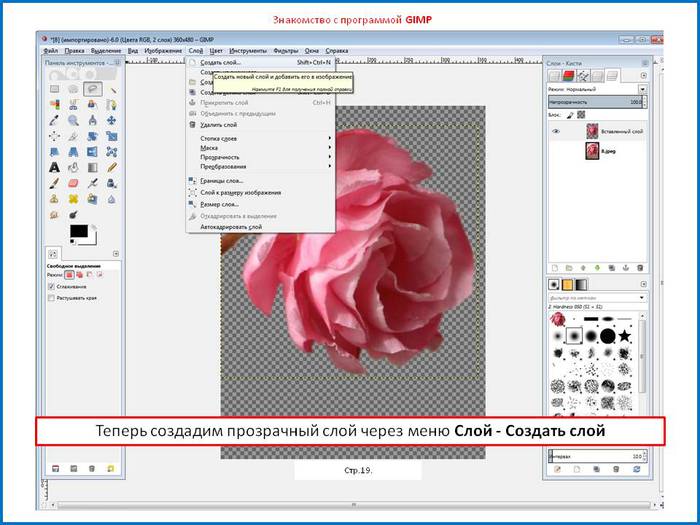Expand the Прозрачность submenu
Viewport: 700px width, 525px height.
coord(266,157)
